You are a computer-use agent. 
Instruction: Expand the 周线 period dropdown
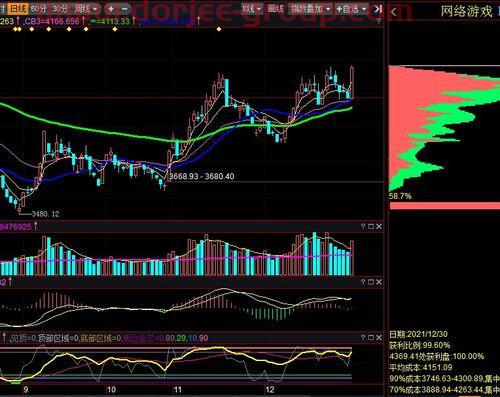pyautogui.click(x=86, y=9)
